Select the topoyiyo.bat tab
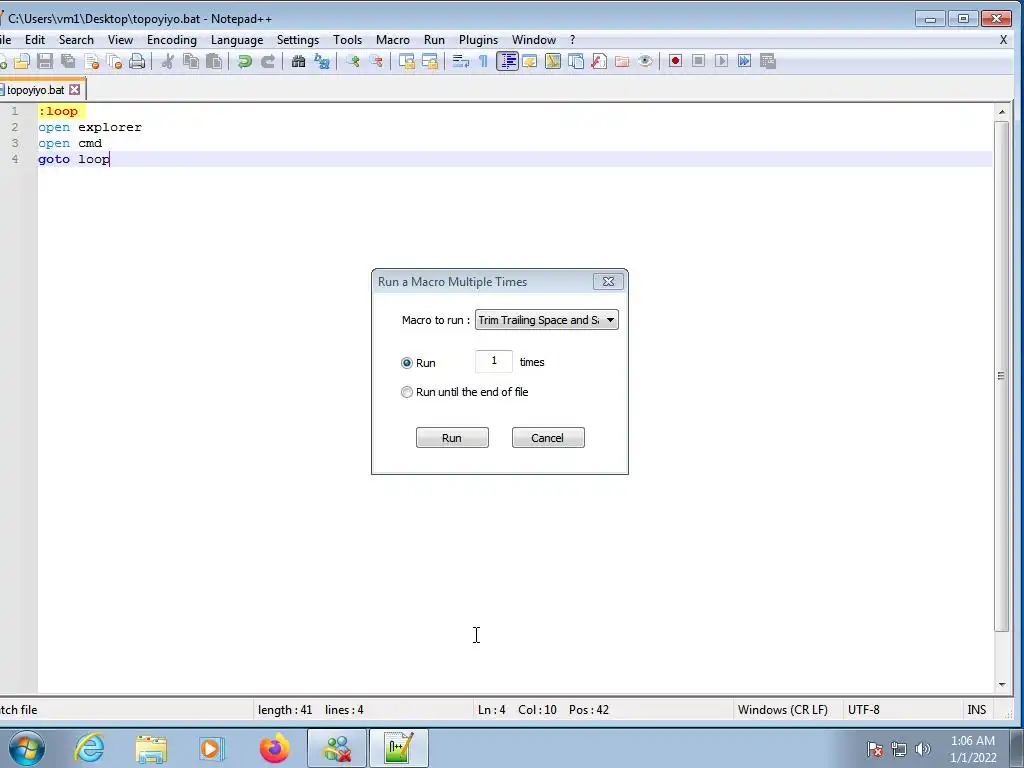Viewport: 1024px width, 768px height. [x=35, y=89]
